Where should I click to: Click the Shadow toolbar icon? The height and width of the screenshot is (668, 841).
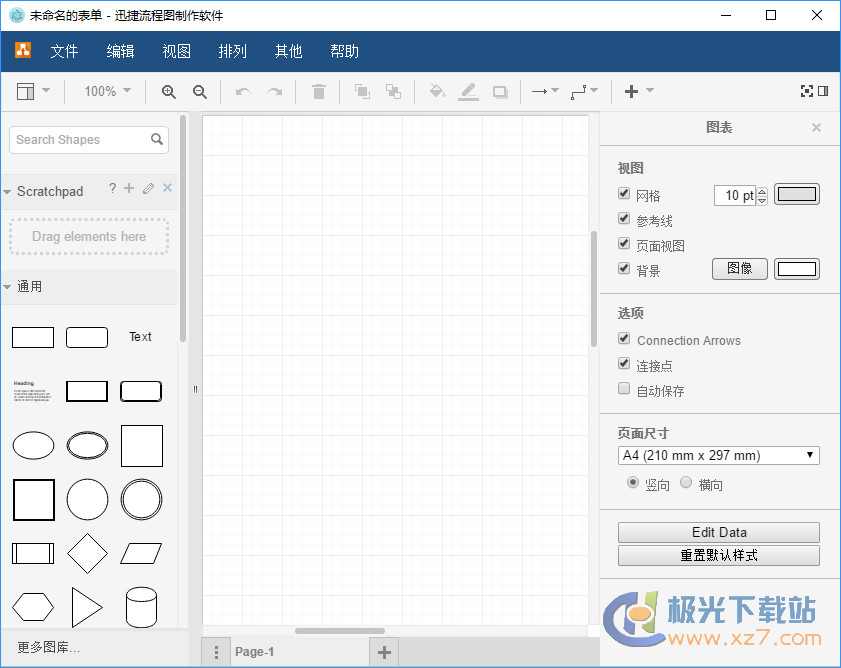[x=499, y=91]
